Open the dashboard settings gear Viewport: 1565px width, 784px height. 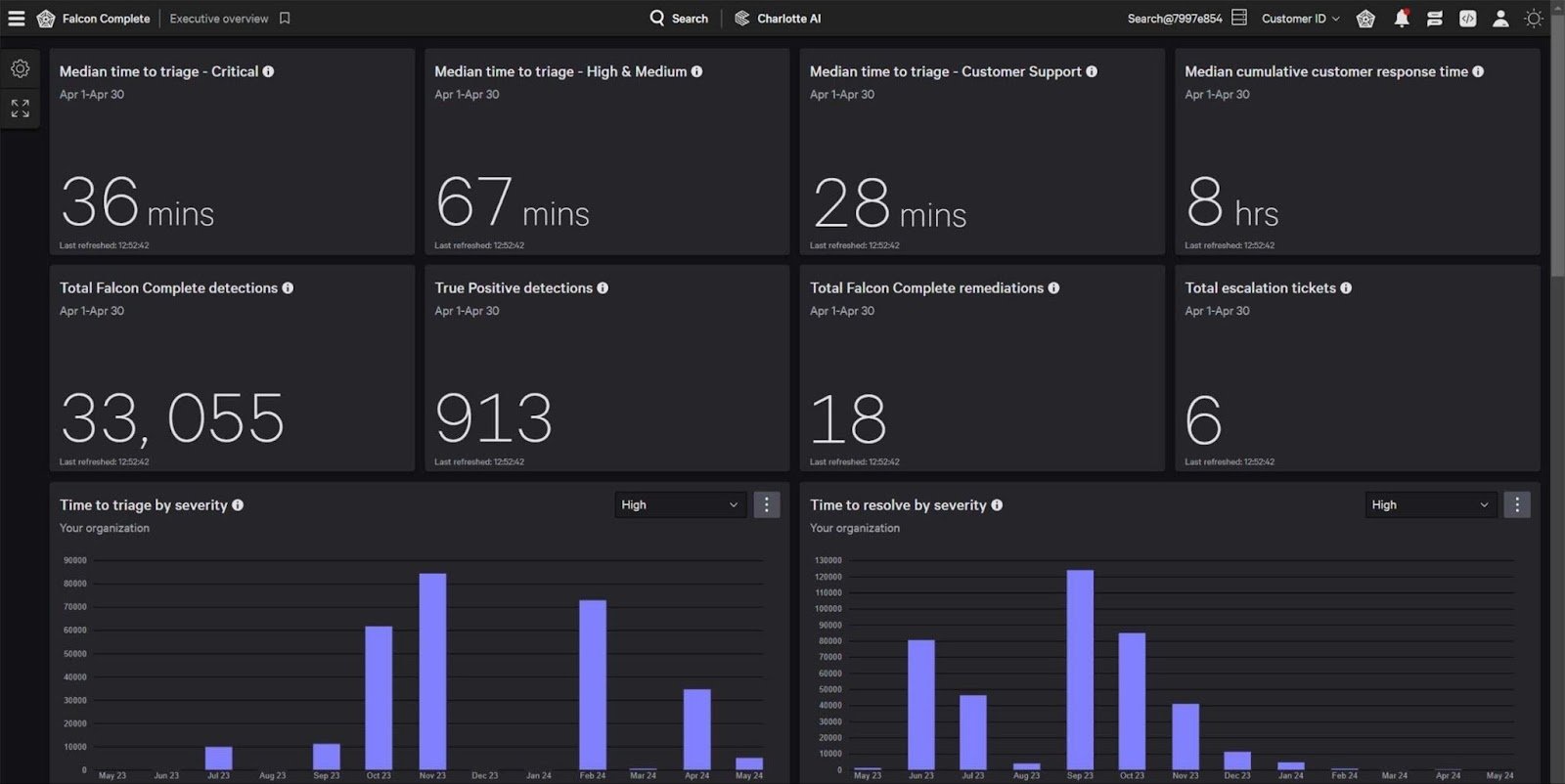click(x=20, y=68)
